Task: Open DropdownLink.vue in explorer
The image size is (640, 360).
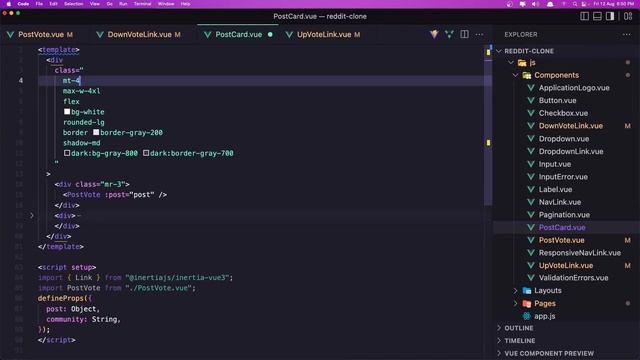Action: 571,151
